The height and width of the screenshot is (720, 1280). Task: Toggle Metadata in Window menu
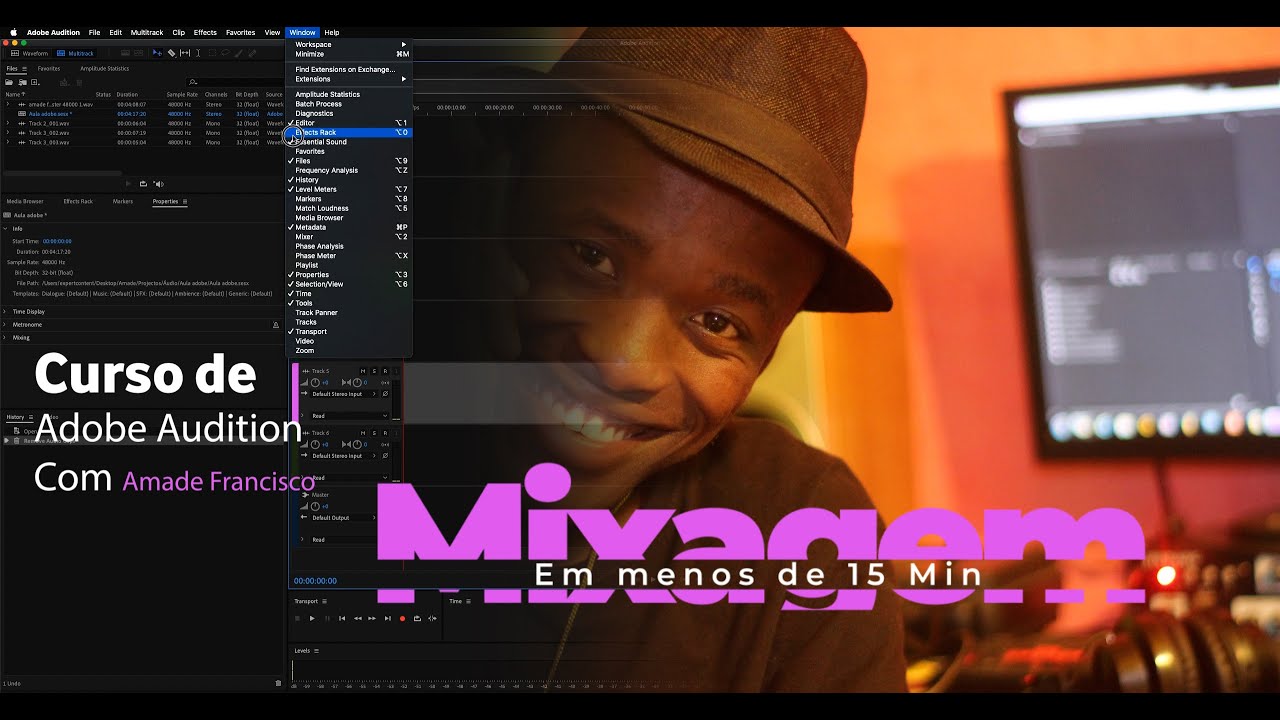tap(349, 227)
